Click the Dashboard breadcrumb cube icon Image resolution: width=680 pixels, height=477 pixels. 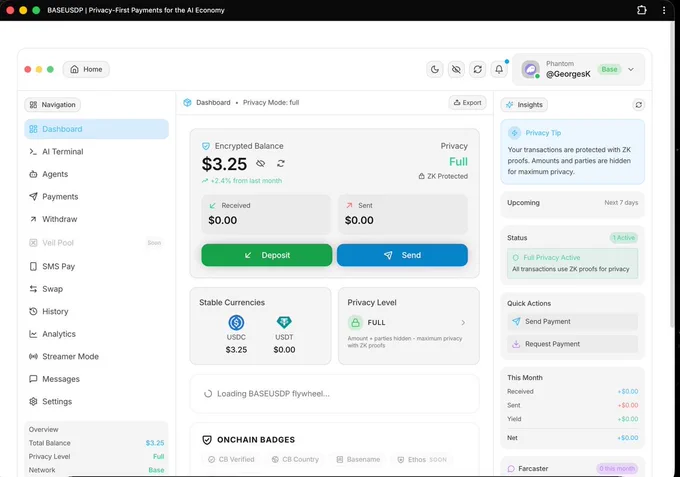[x=187, y=103]
